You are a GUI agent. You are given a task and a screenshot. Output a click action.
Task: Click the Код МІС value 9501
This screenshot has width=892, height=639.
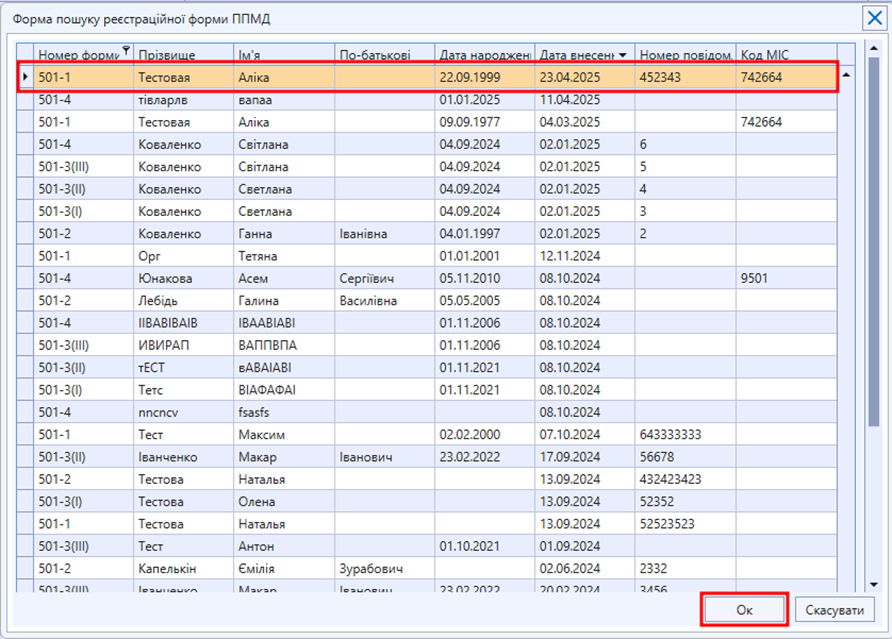(x=787, y=278)
